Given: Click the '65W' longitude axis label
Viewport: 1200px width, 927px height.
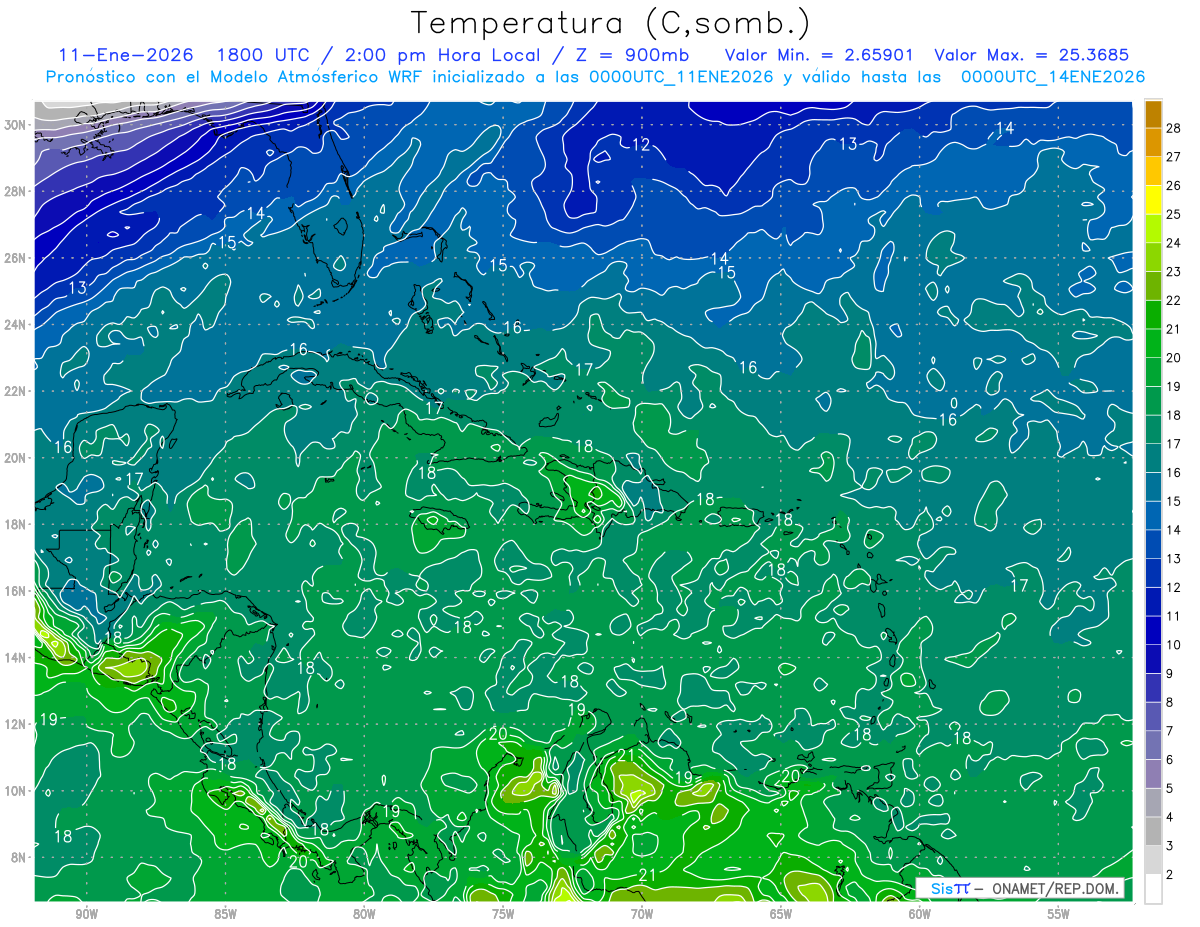Looking at the screenshot, I should tap(781, 914).
